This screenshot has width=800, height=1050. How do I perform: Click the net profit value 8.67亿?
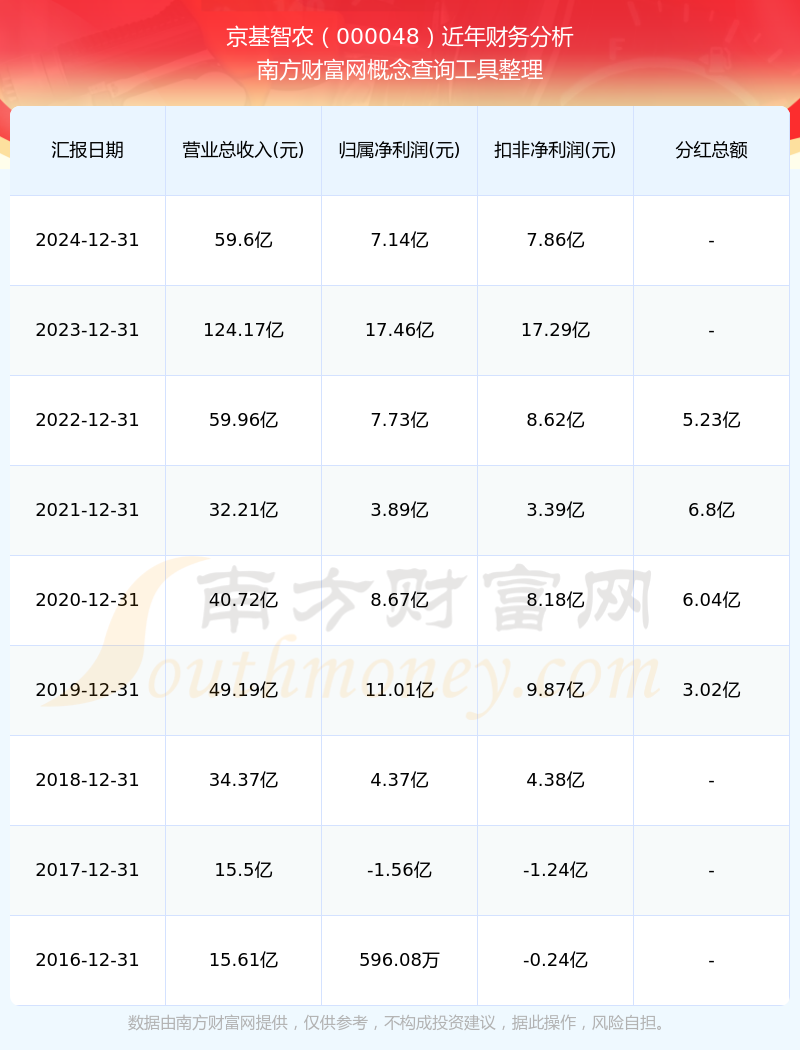tap(400, 600)
